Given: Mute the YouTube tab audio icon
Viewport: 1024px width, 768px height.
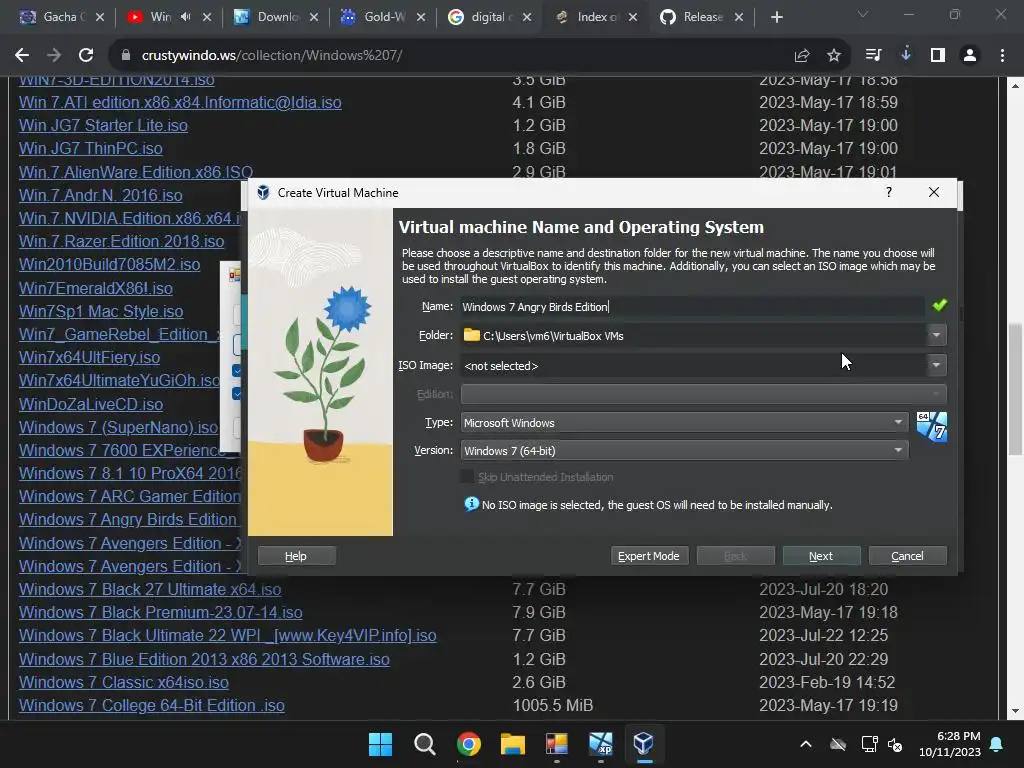Looking at the screenshot, I should [x=185, y=17].
